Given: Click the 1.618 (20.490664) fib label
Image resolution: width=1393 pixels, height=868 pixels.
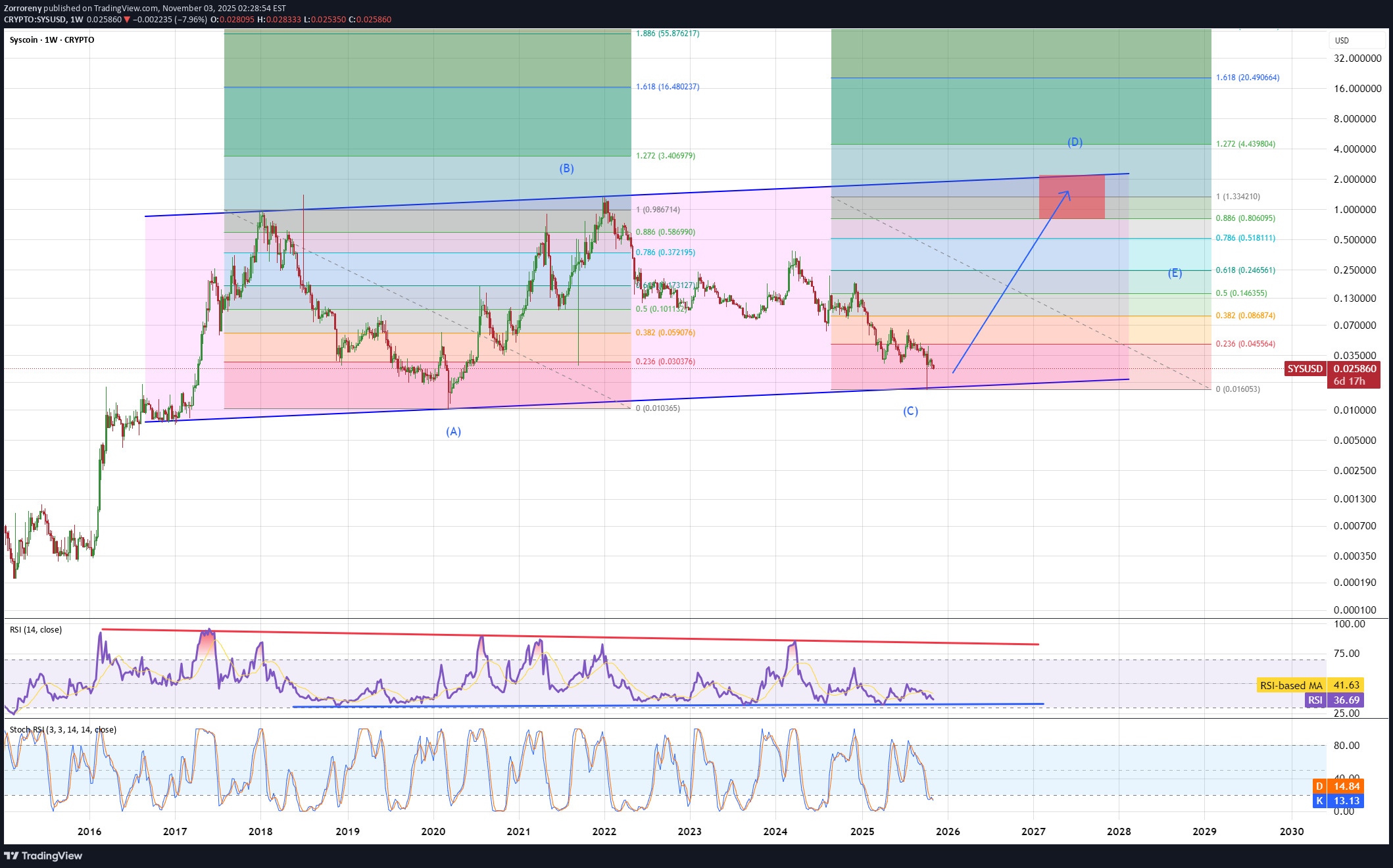Looking at the screenshot, I should click(1248, 78).
